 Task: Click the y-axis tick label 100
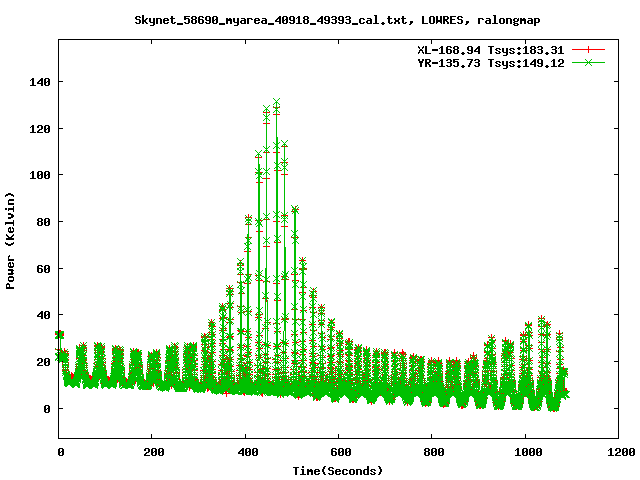pos(40,175)
